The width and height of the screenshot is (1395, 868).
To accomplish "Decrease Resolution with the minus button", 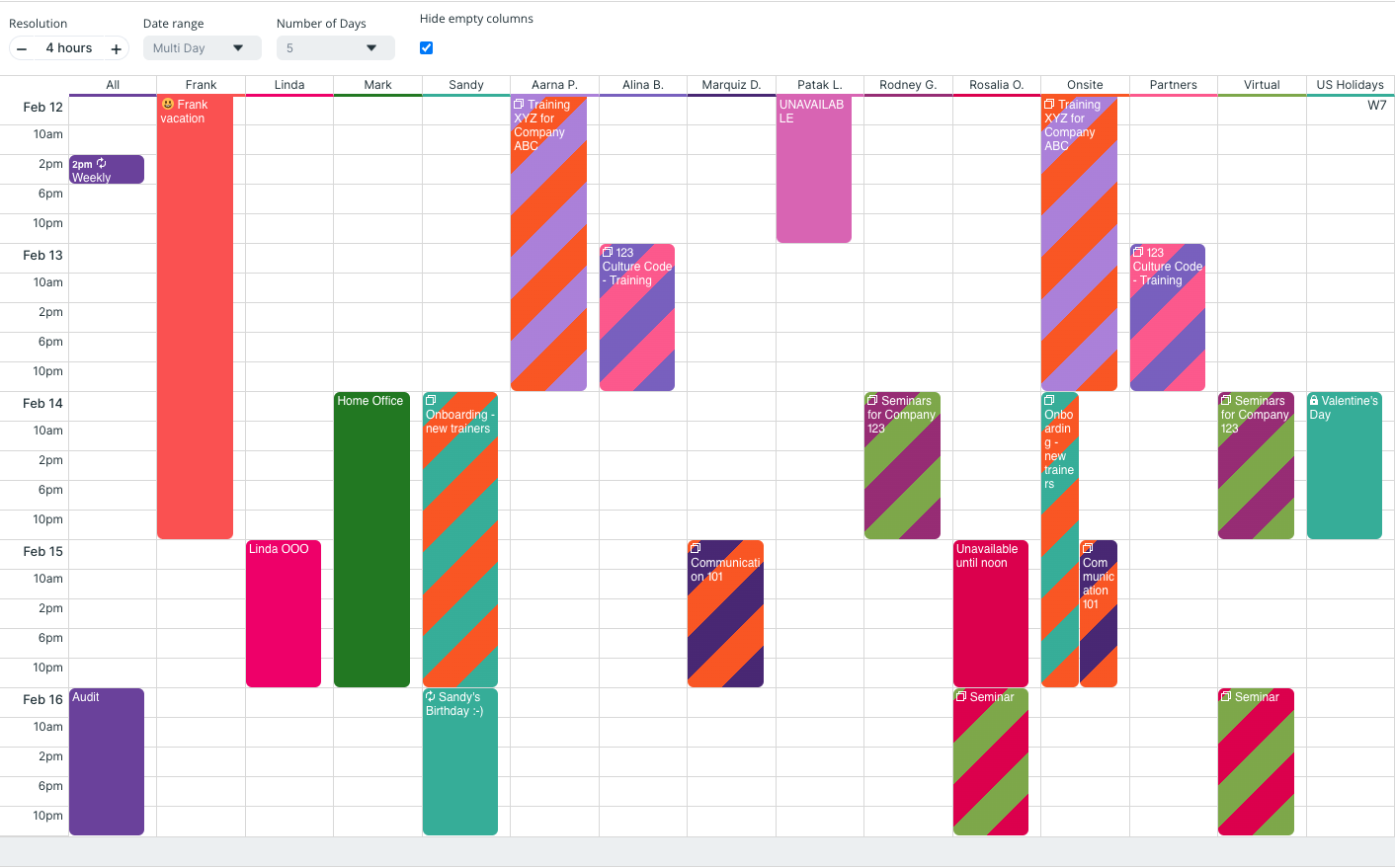I will (x=21, y=47).
